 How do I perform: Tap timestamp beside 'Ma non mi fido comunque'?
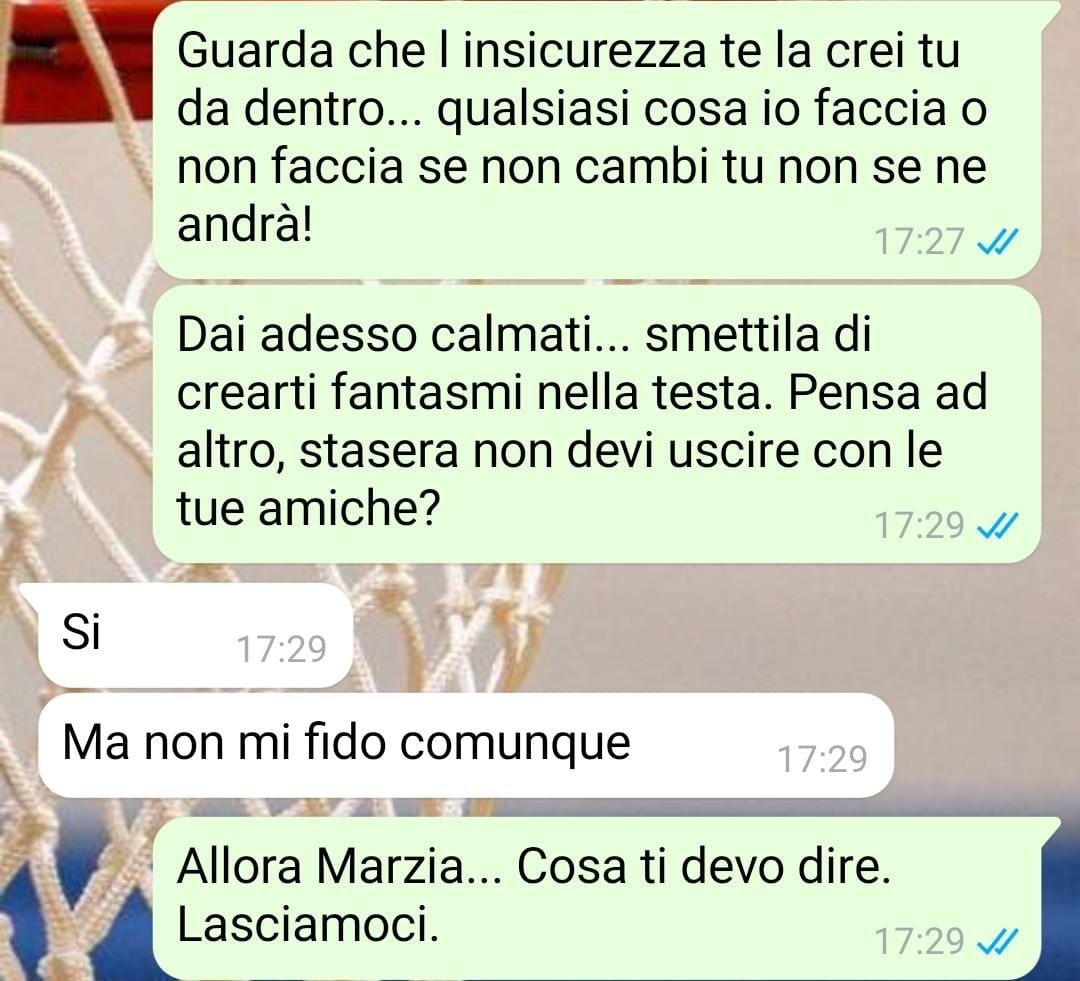click(x=822, y=760)
